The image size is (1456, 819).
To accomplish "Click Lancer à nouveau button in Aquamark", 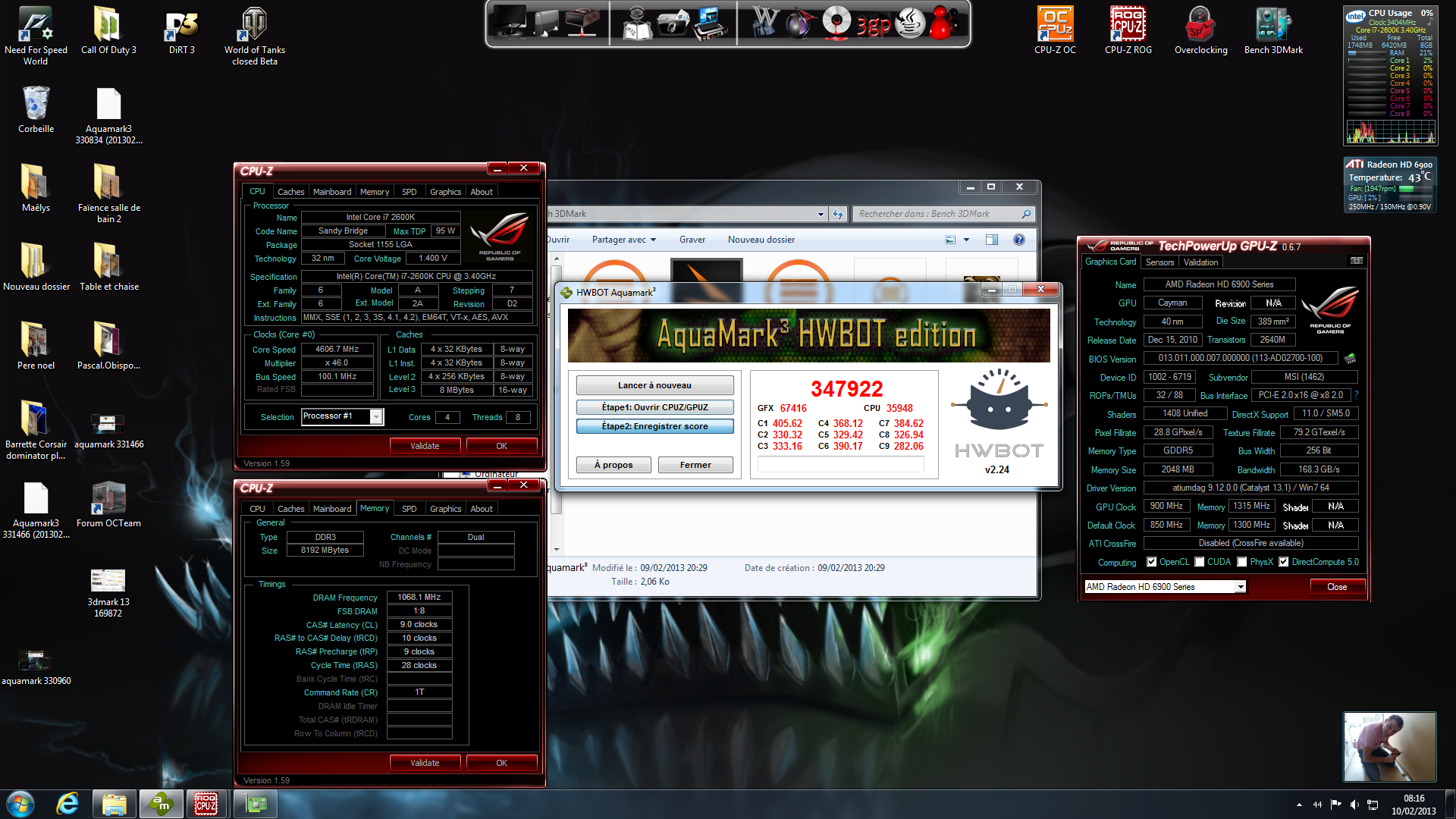I will pyautogui.click(x=654, y=385).
